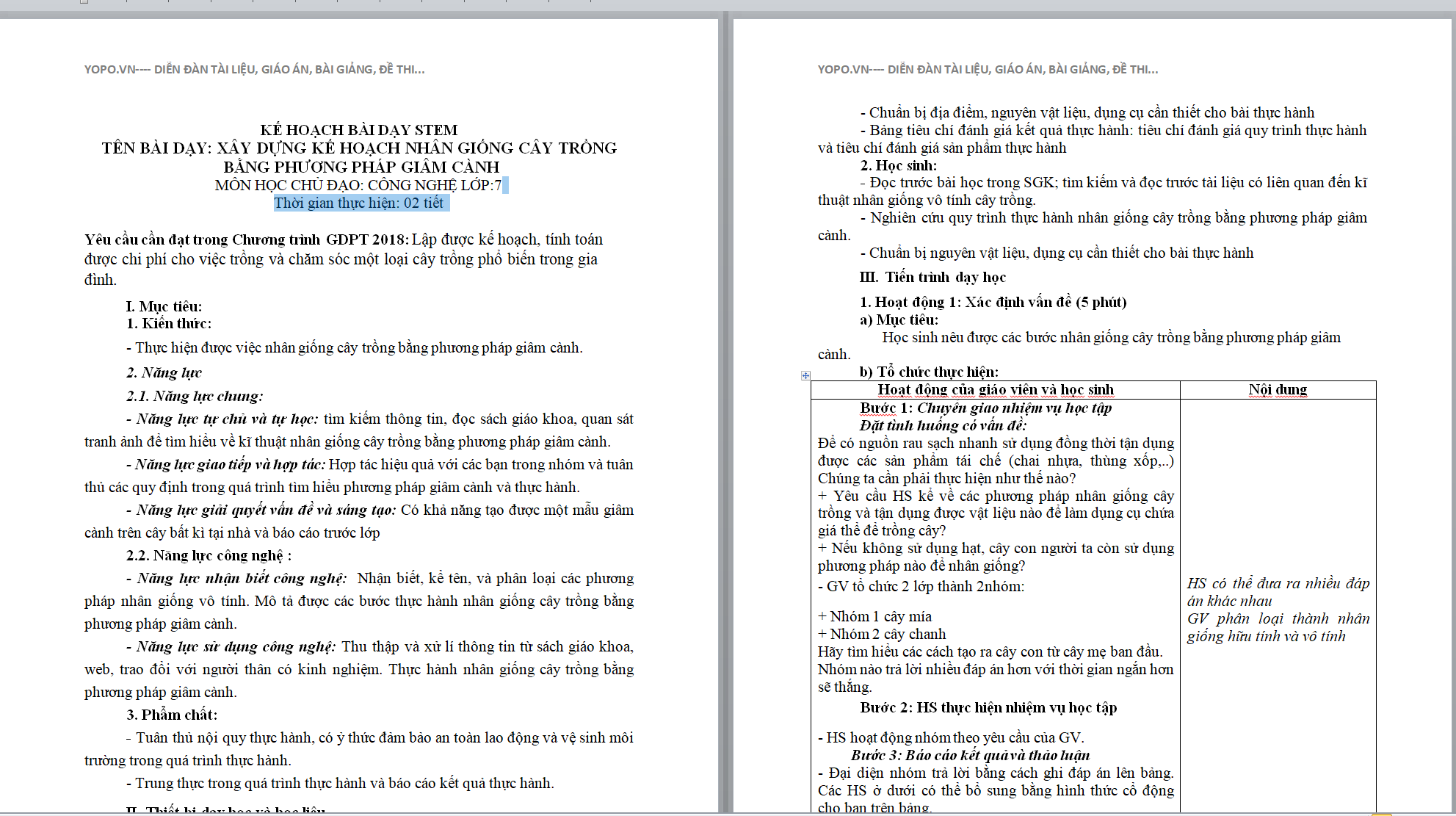Click 'Đặt tình huống có vấn đề:'
This screenshot has width=1456, height=816.
pyautogui.click(x=943, y=425)
